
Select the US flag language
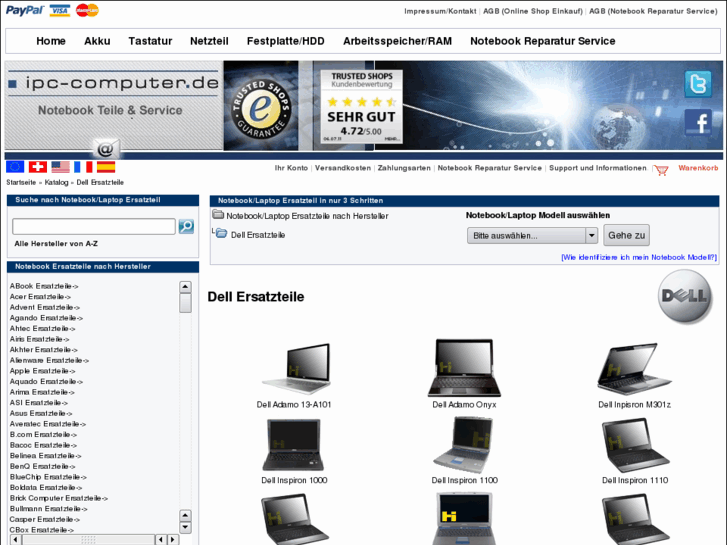(61, 167)
